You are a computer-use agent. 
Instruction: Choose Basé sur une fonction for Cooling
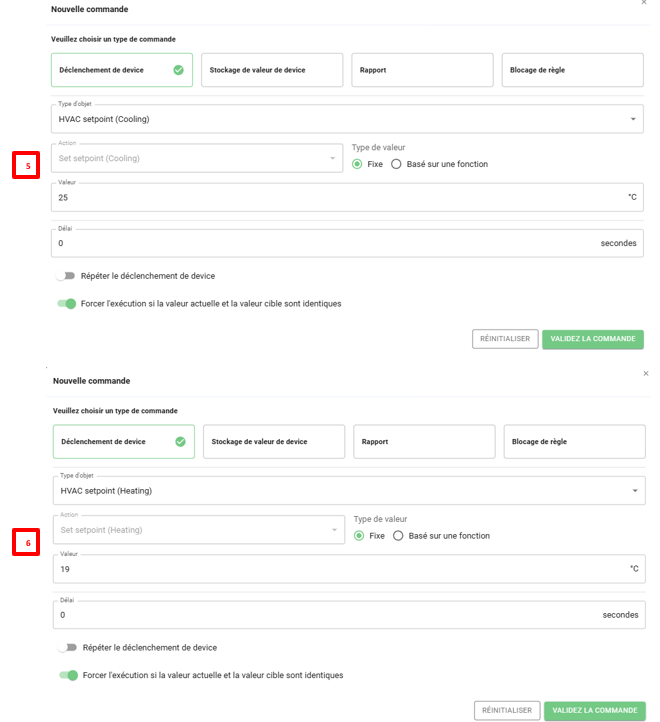[x=397, y=164]
